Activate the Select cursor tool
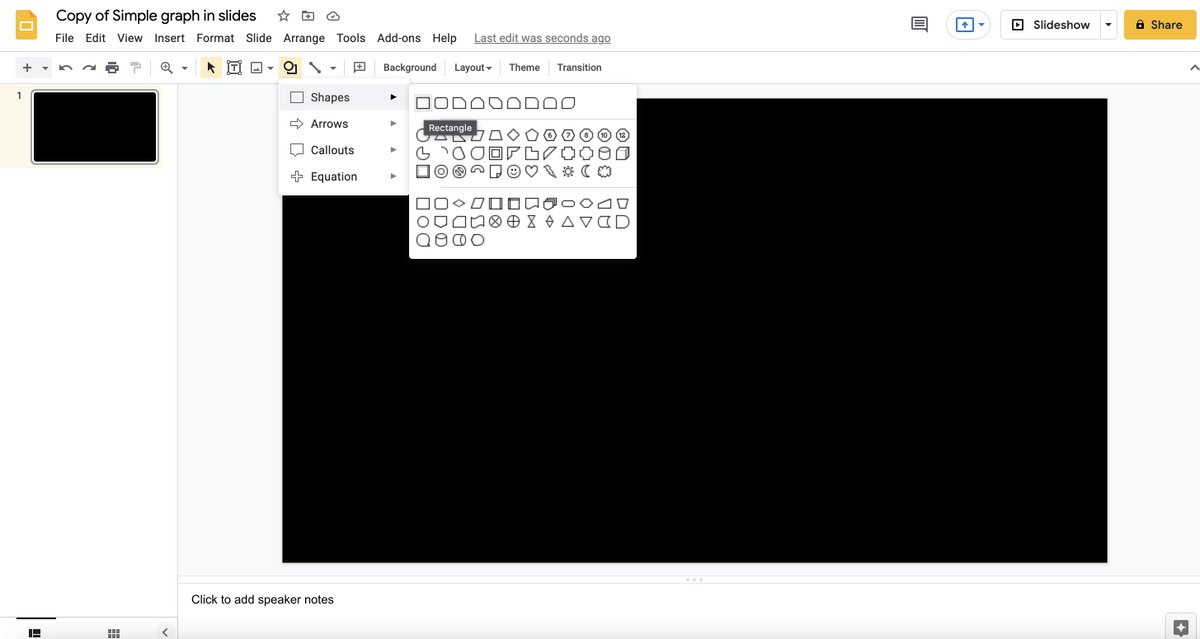The image size is (1200, 639). tap(209, 67)
